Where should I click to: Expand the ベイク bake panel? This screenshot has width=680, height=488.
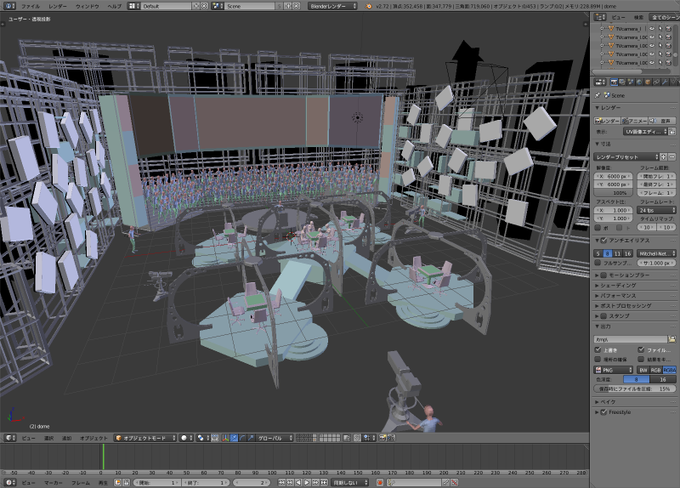606,402
